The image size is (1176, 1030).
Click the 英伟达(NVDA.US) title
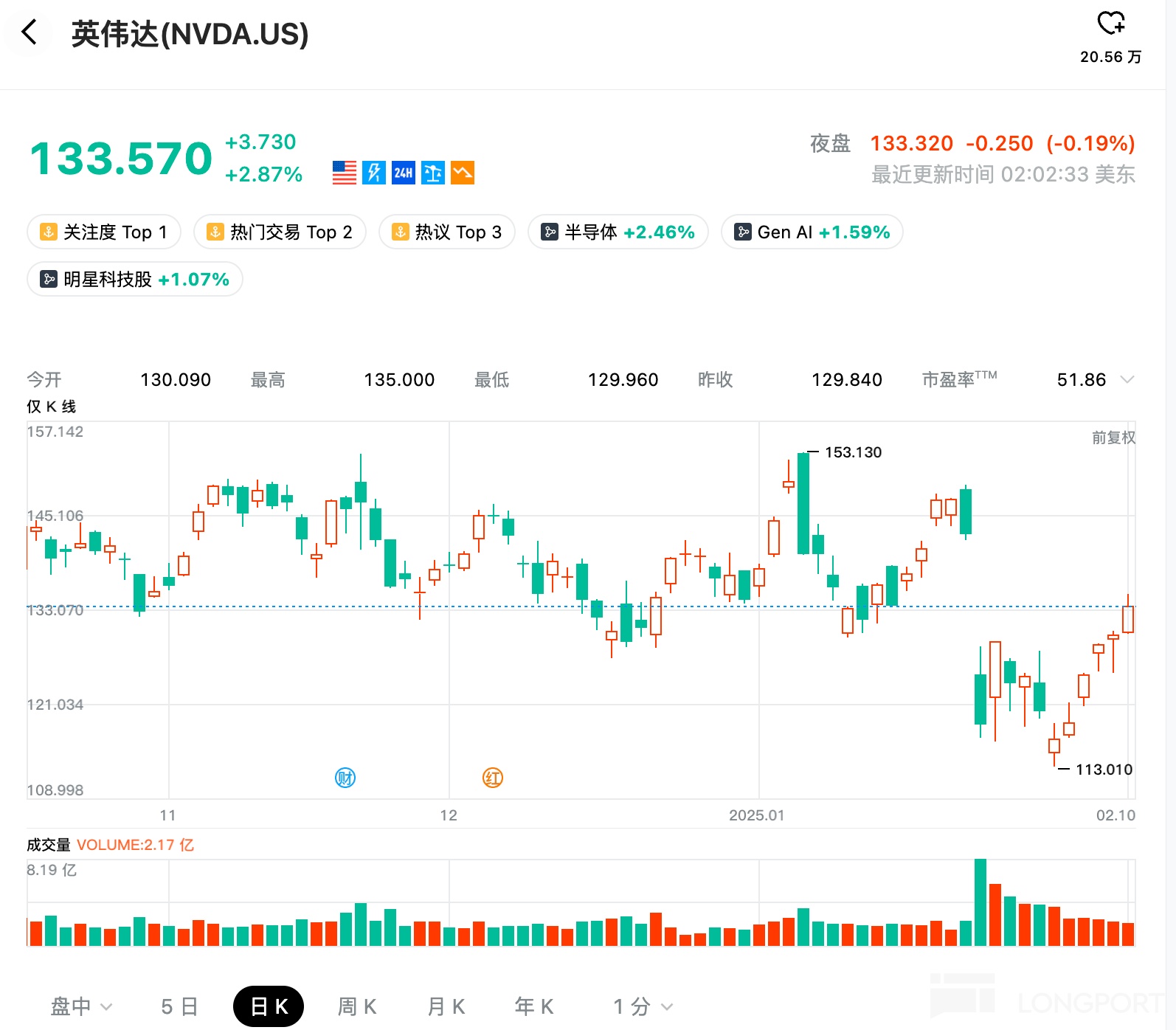pos(190,34)
